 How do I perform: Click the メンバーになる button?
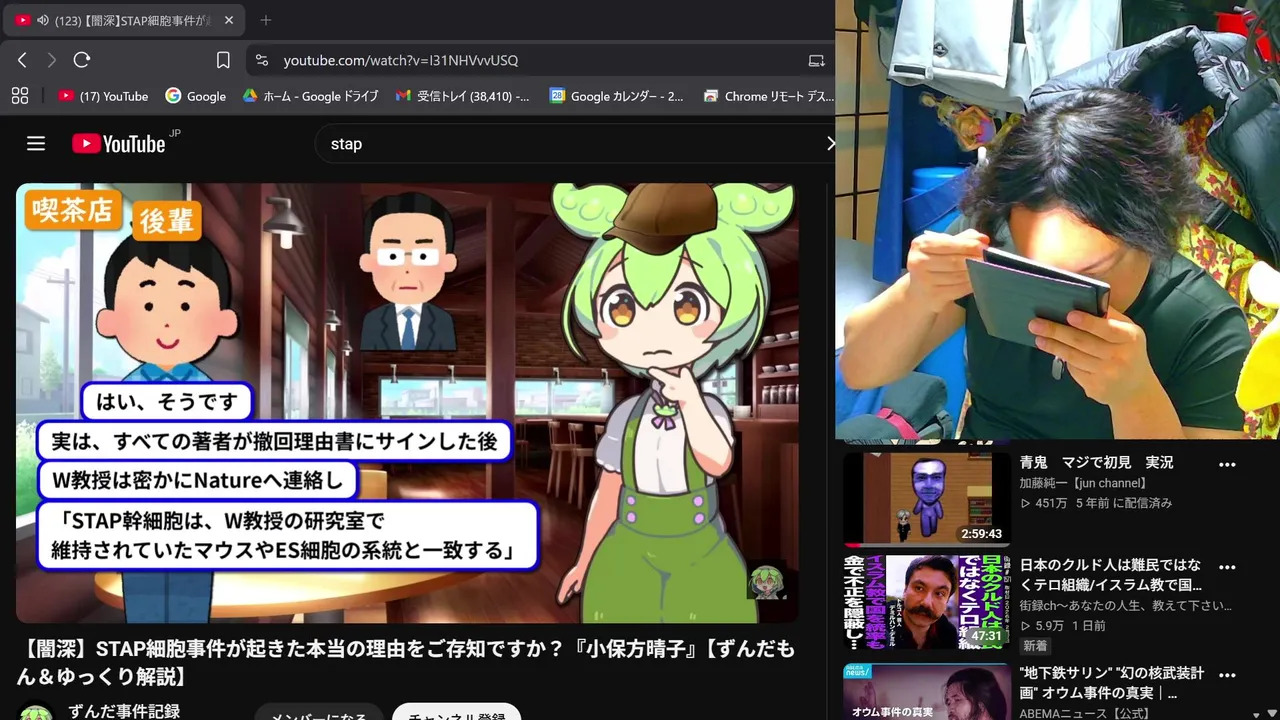click(319, 713)
